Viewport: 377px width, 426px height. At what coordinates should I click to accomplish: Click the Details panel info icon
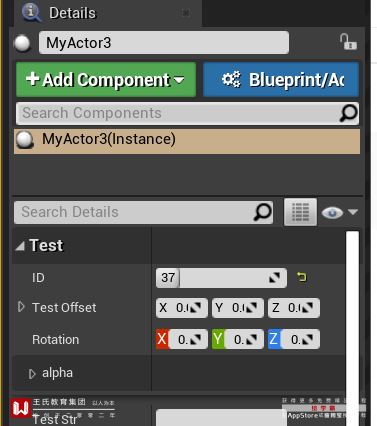(x=31, y=12)
